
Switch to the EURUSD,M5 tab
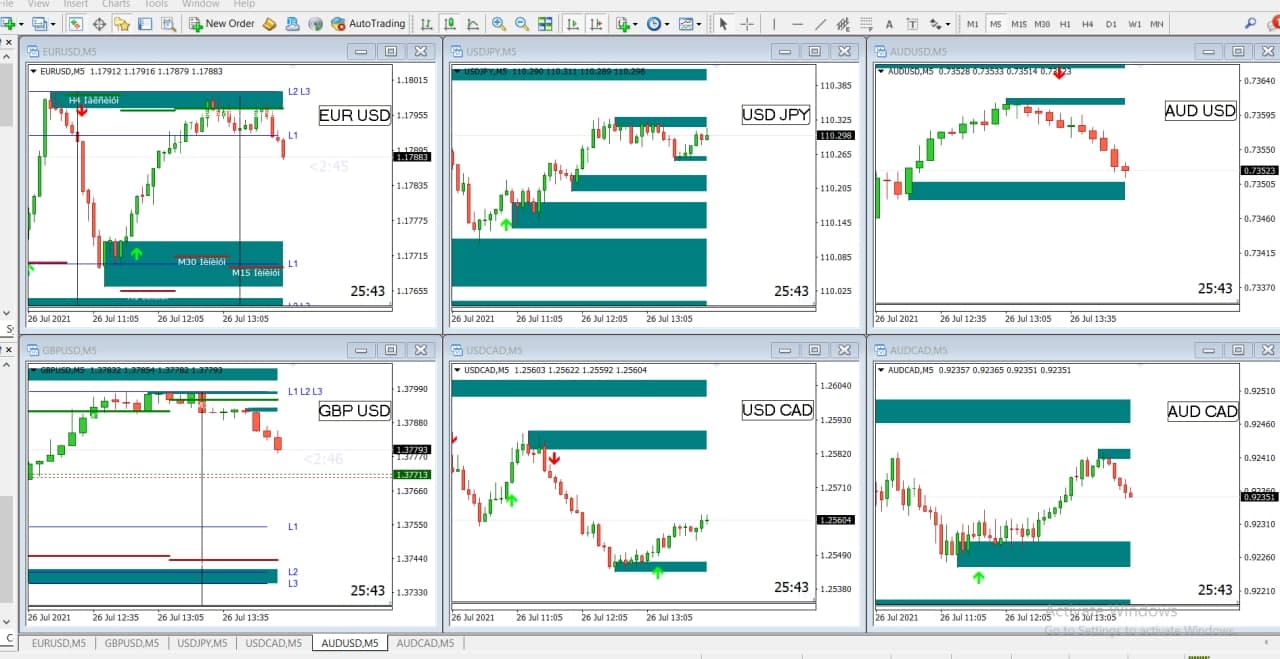58,643
